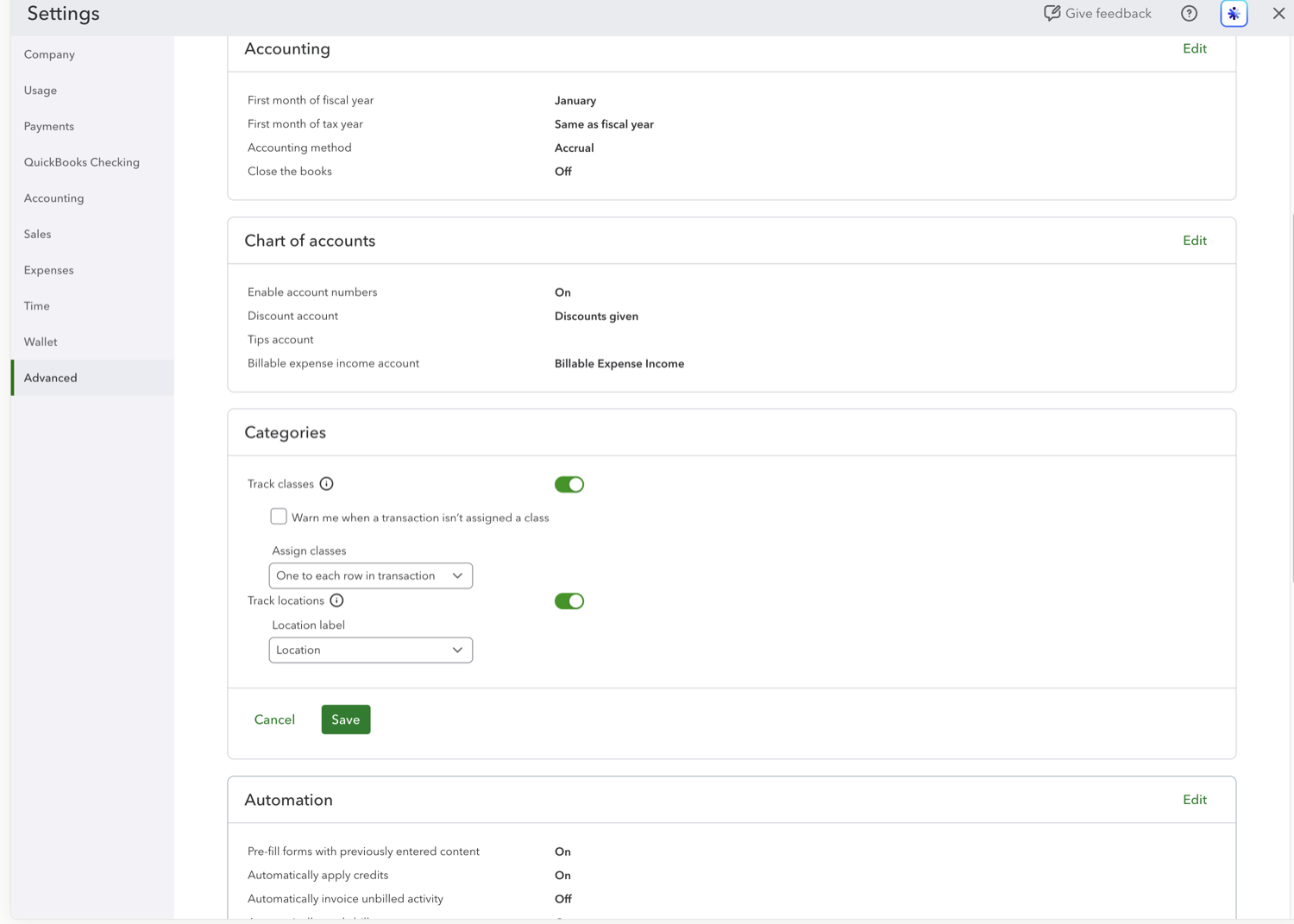Show info about Track classes
The height and width of the screenshot is (924, 1294).
pyautogui.click(x=326, y=484)
